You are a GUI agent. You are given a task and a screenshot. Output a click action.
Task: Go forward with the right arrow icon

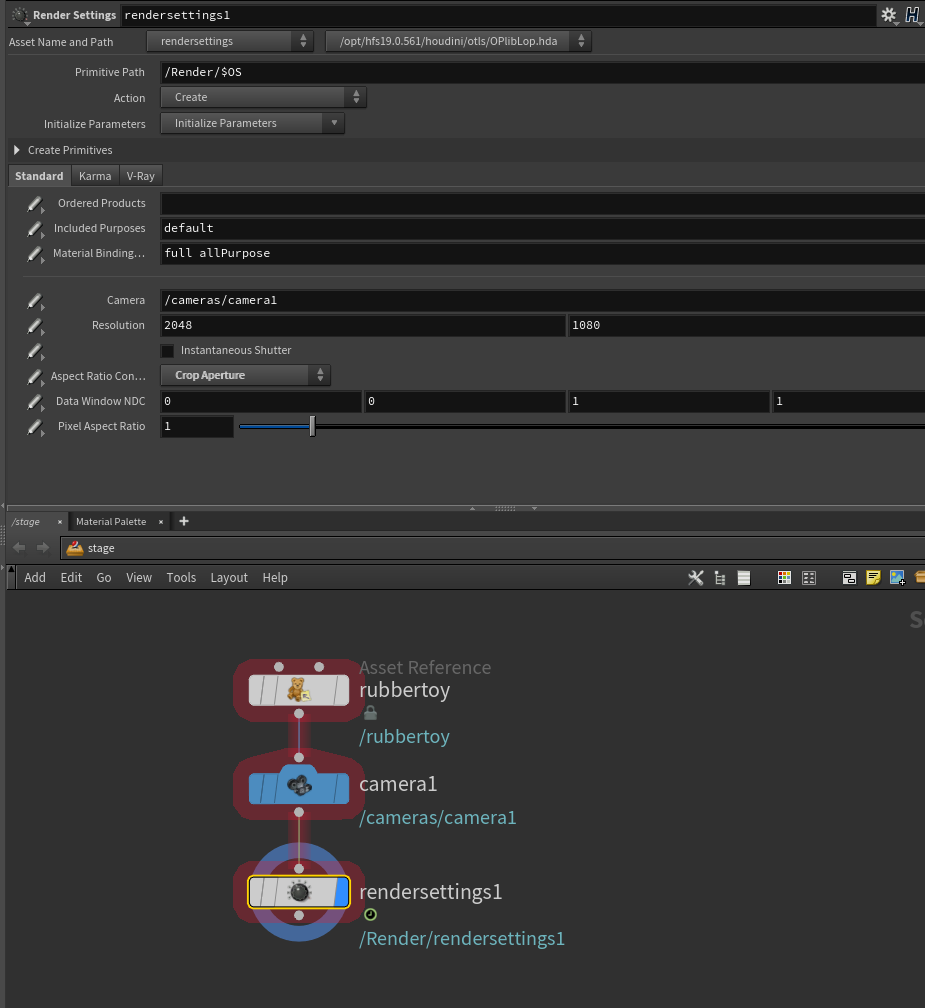(x=42, y=548)
